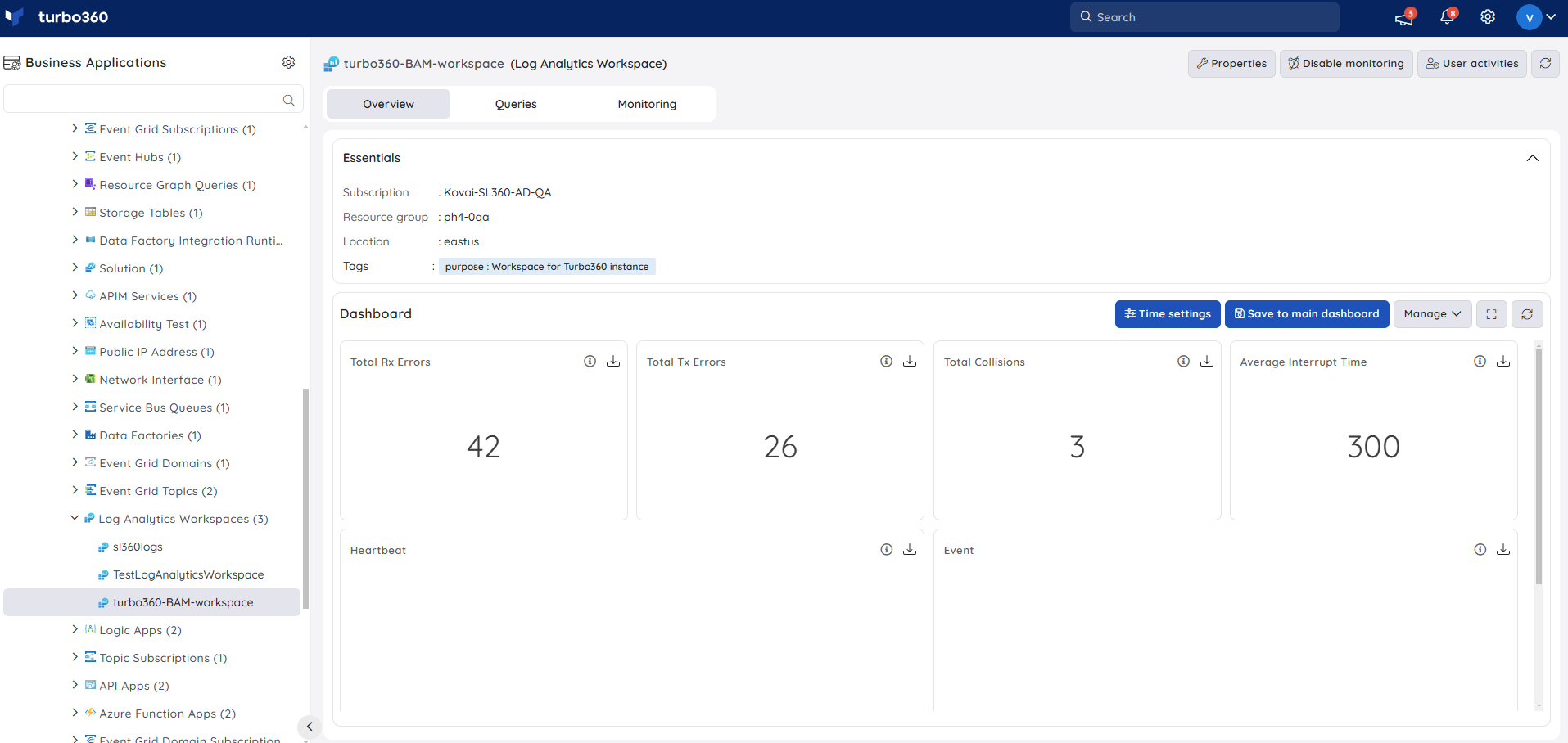Show info for Average Interrupt Time
1568x743 pixels.
pyautogui.click(x=1480, y=362)
